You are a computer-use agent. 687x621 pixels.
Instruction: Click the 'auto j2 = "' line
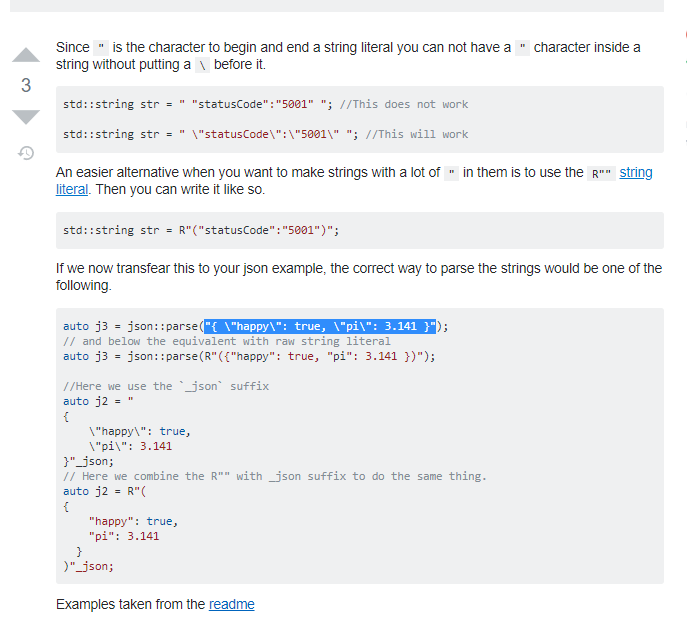point(98,401)
